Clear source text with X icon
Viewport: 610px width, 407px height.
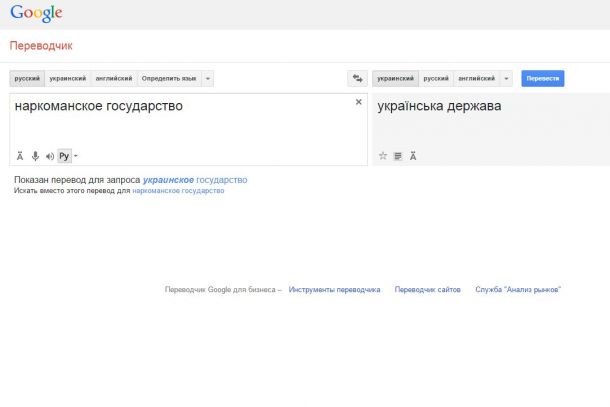(x=359, y=102)
